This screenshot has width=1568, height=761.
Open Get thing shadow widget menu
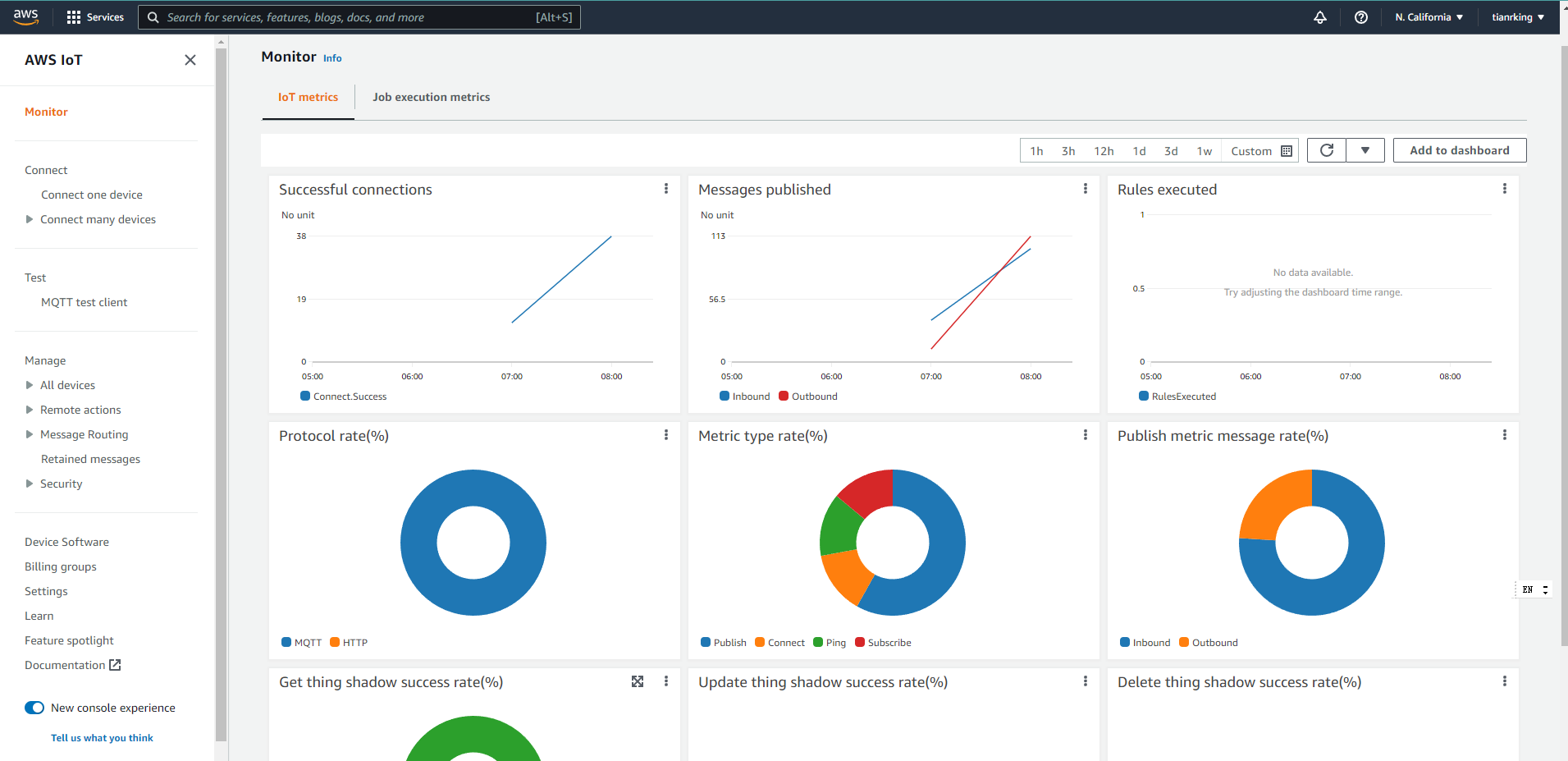pos(666,681)
